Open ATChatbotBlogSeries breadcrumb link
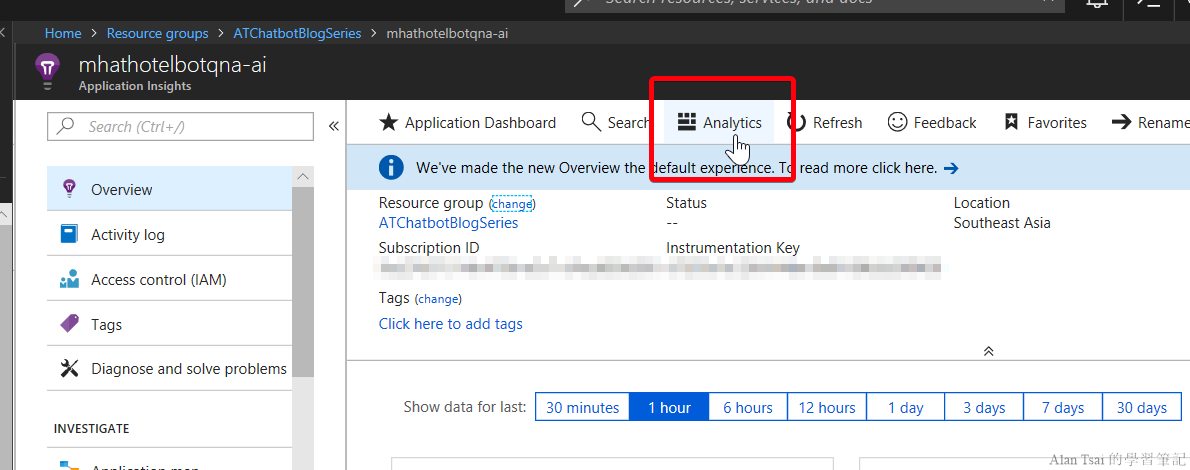The height and width of the screenshot is (470, 1190). pos(298,33)
